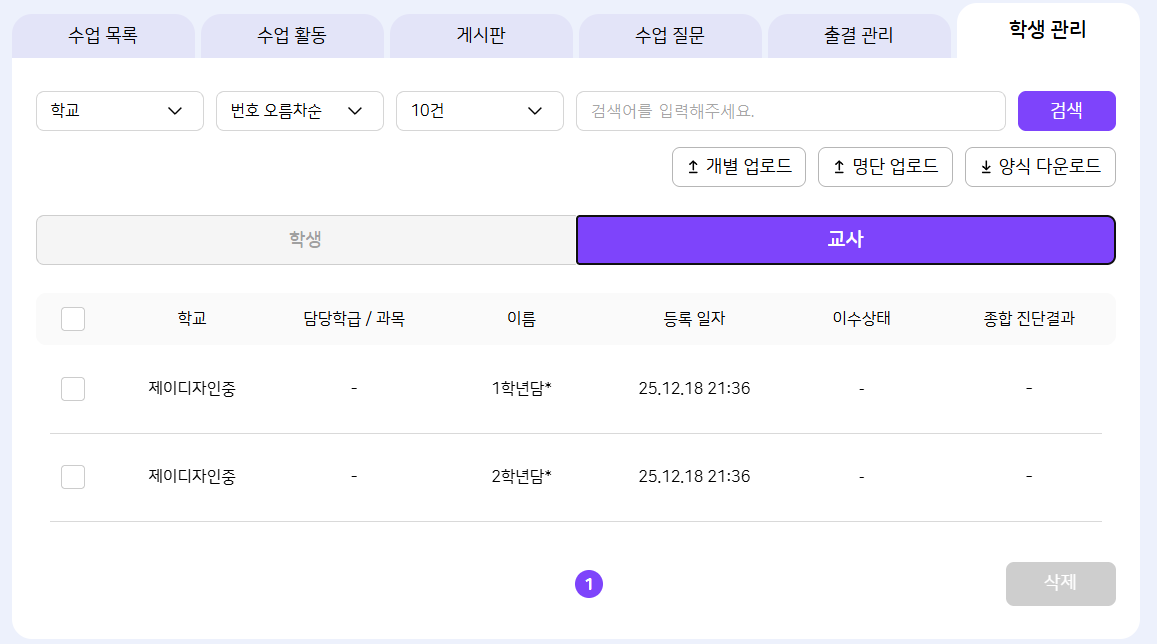Open the 수업 질문 tab
The width and height of the screenshot is (1157, 644).
click(670, 37)
